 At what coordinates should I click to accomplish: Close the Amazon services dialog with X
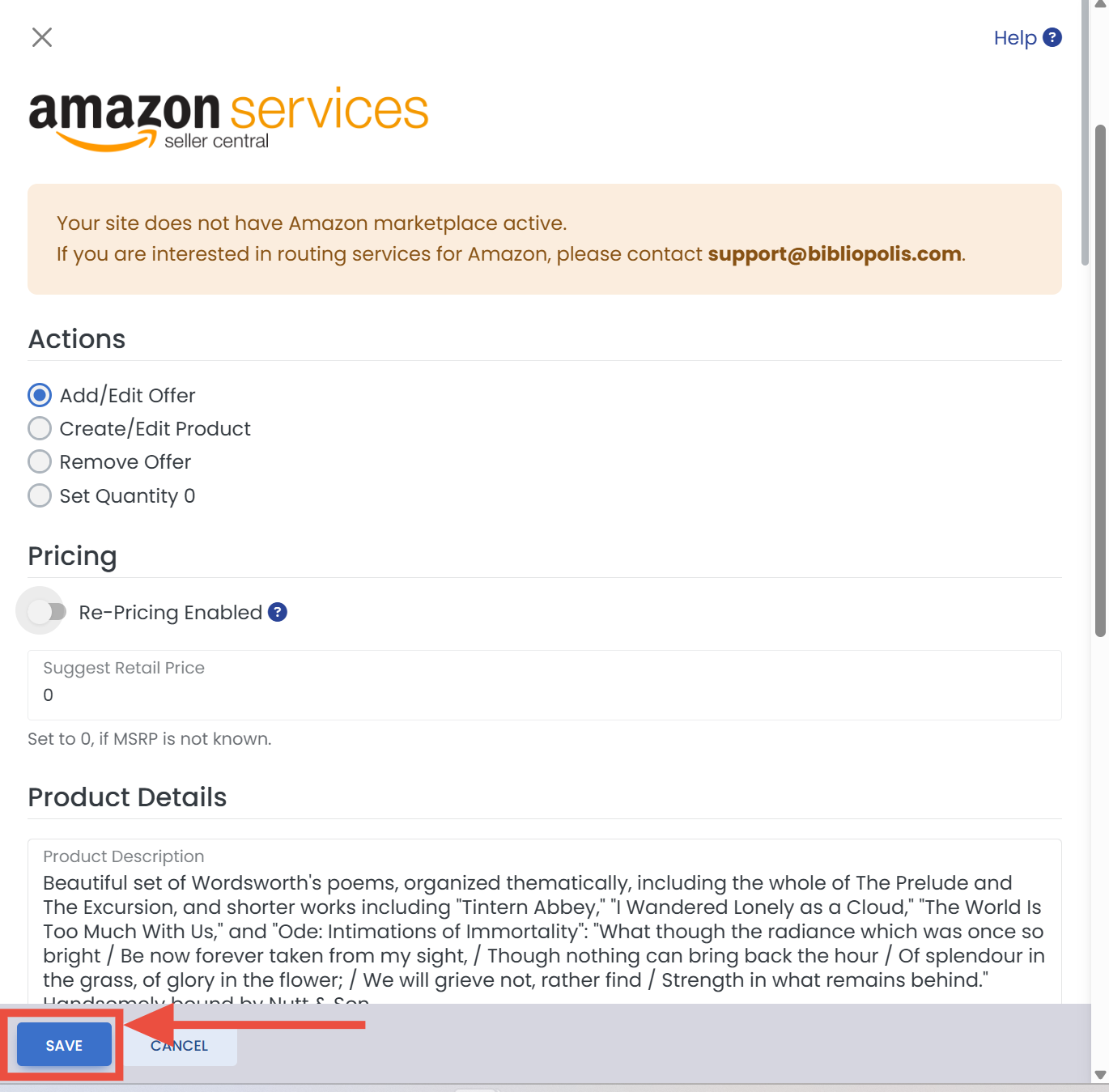click(42, 37)
